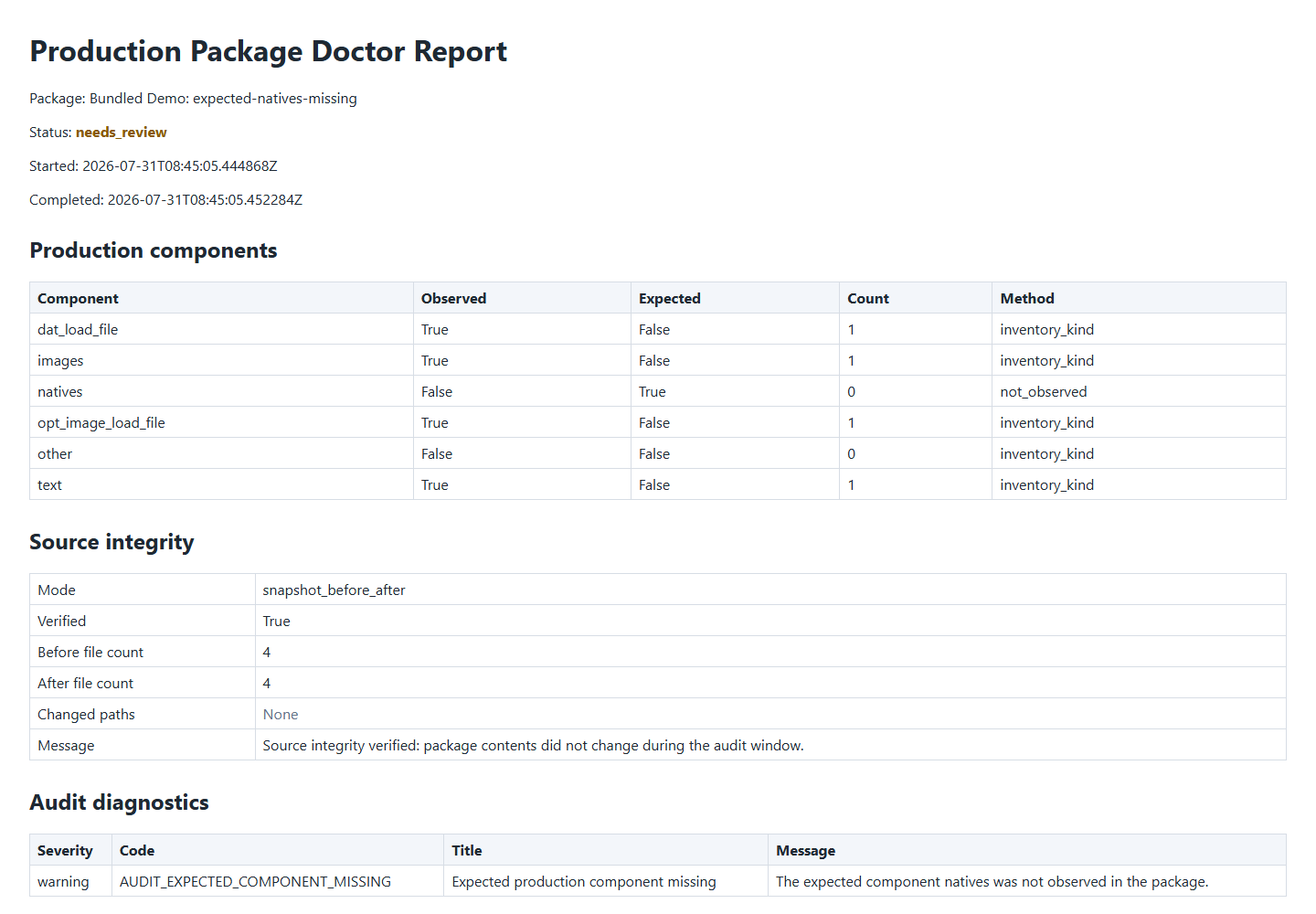The image size is (1316, 914).
Task: Click the Started timestamp line
Action: [153, 166]
